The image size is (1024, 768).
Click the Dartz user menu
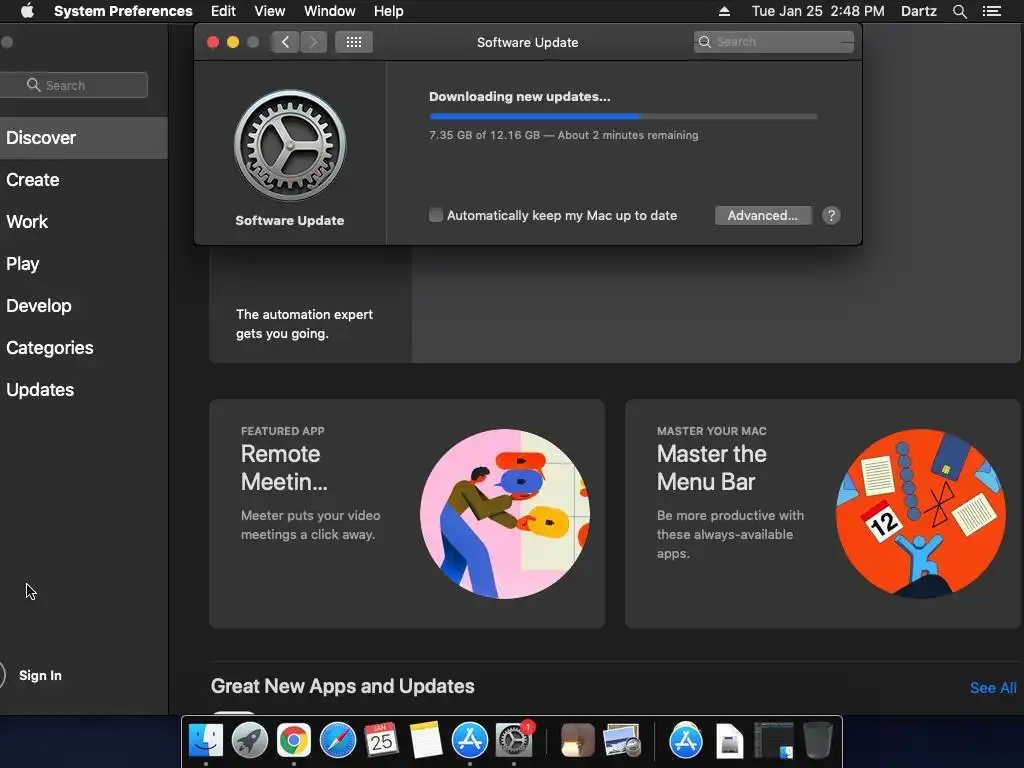click(x=919, y=11)
